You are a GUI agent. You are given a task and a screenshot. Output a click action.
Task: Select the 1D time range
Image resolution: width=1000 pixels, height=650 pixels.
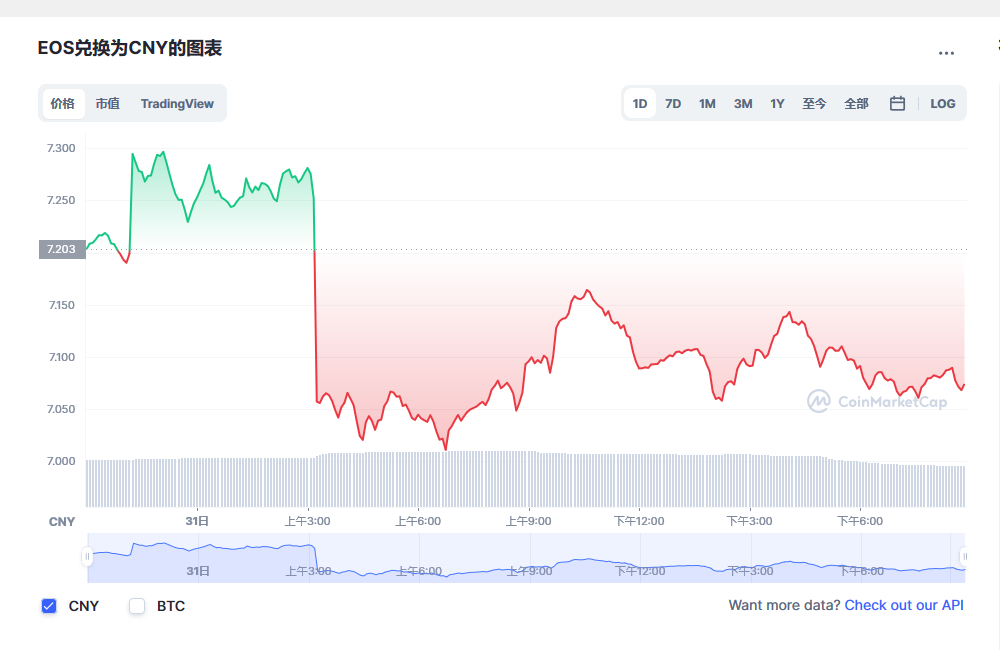(x=640, y=103)
